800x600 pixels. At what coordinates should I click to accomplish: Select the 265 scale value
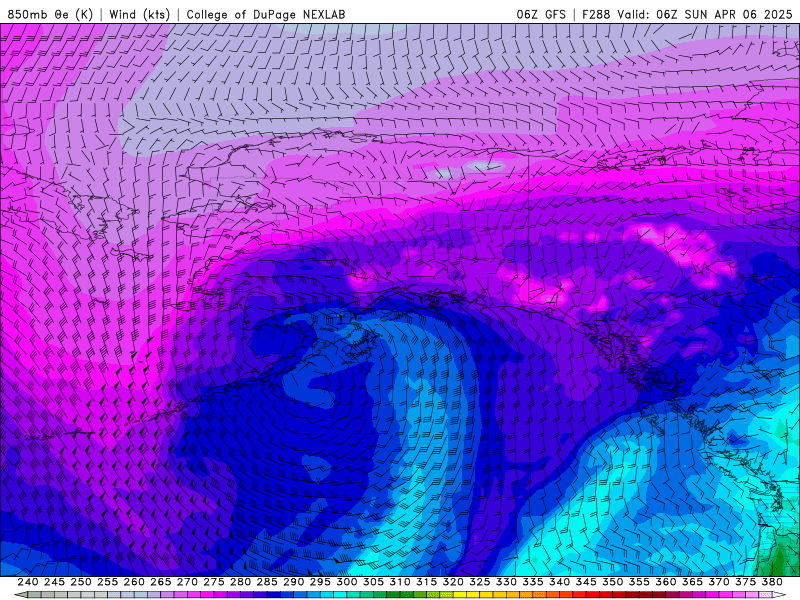pyautogui.click(x=161, y=582)
